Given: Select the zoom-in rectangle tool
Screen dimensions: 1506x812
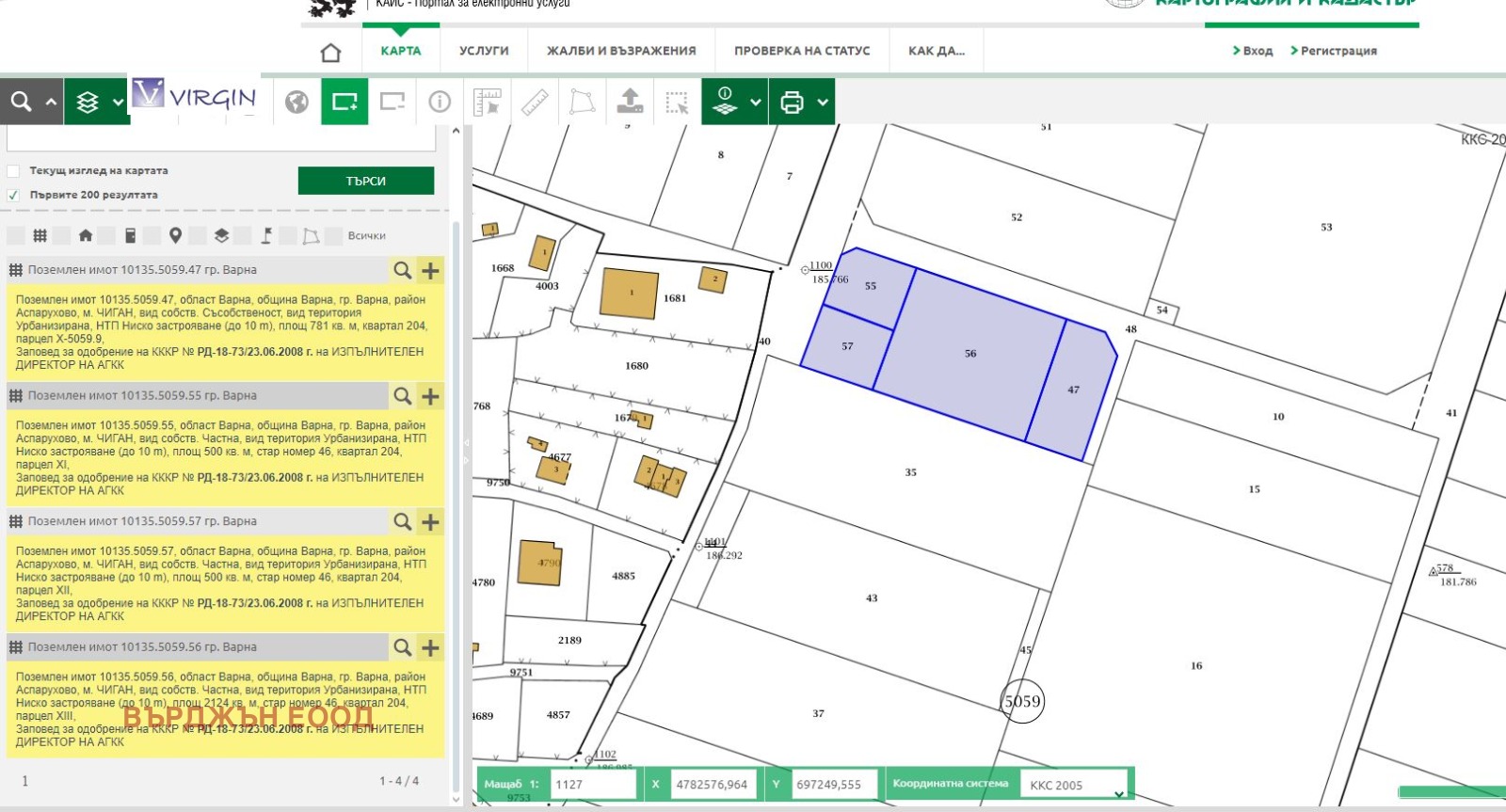Looking at the screenshot, I should (344, 102).
